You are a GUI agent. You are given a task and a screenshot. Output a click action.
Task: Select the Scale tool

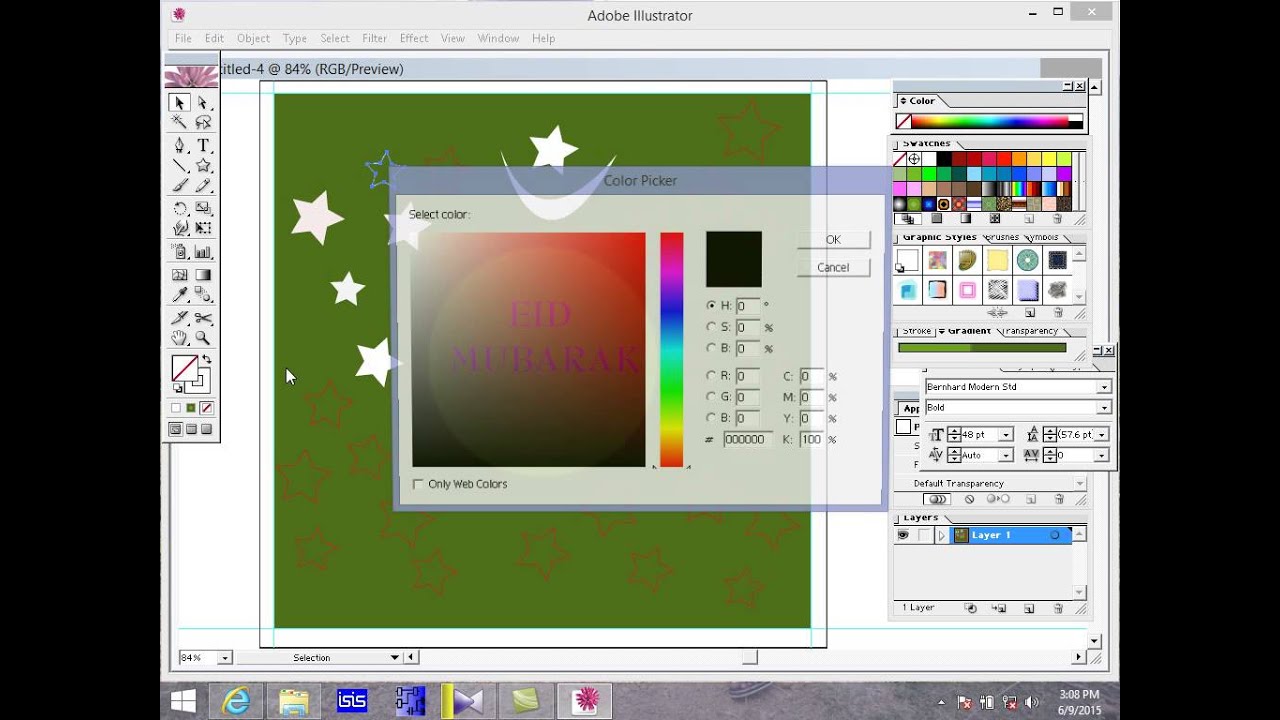tap(203, 208)
